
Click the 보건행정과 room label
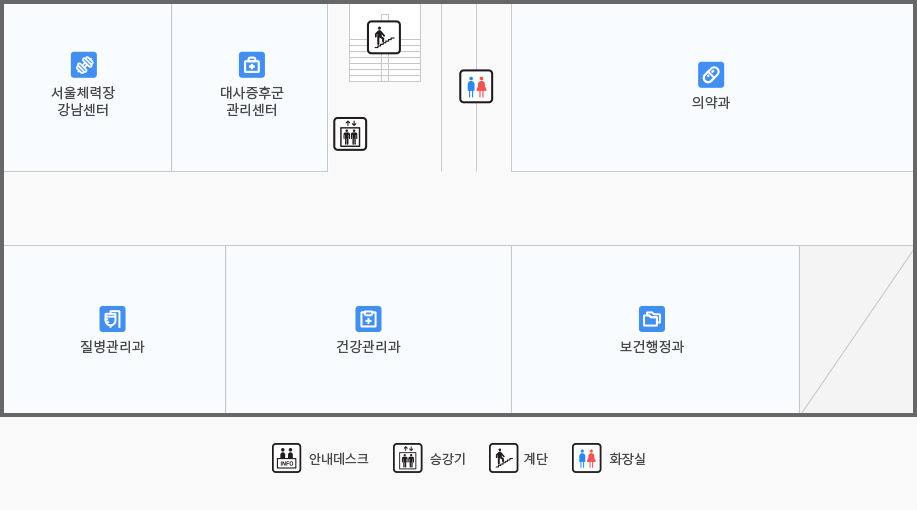click(651, 346)
